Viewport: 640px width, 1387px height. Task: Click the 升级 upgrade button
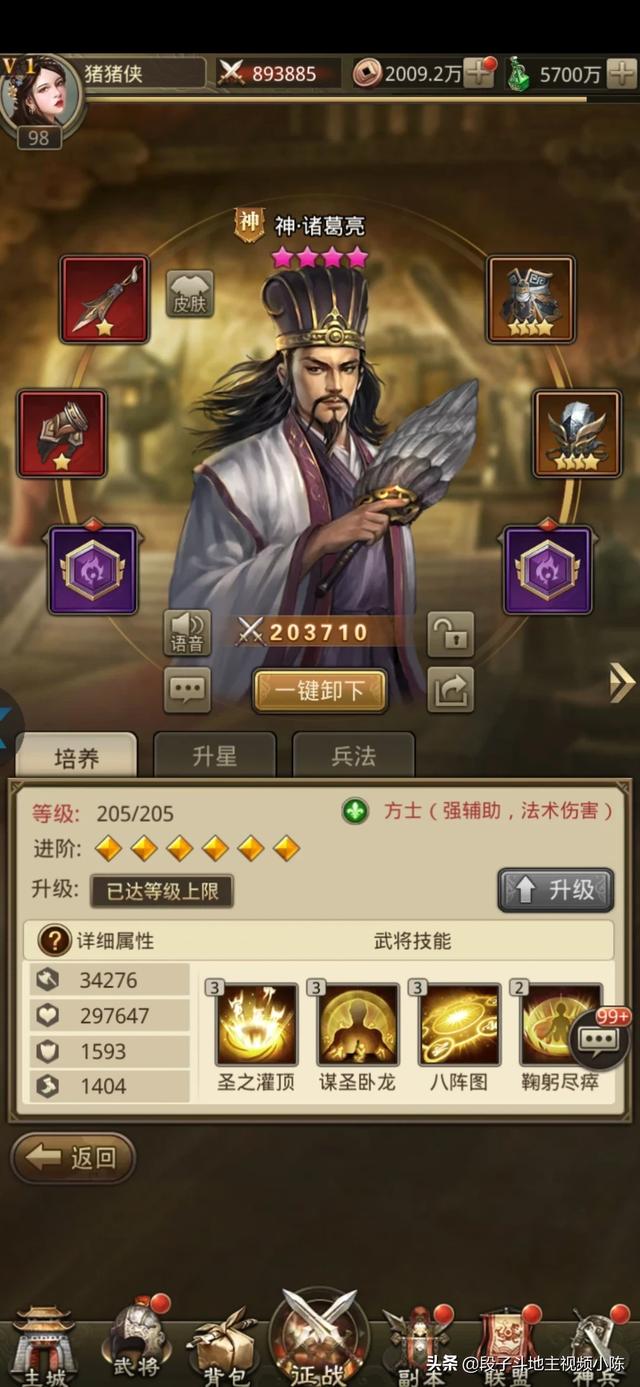556,890
